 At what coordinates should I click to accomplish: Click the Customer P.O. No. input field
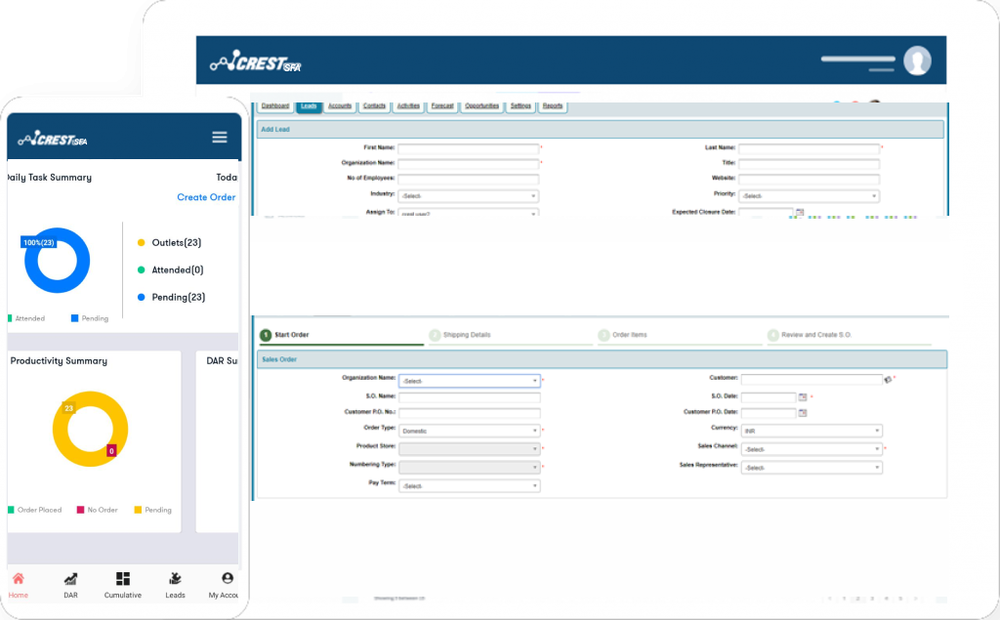pyautogui.click(x=469, y=413)
